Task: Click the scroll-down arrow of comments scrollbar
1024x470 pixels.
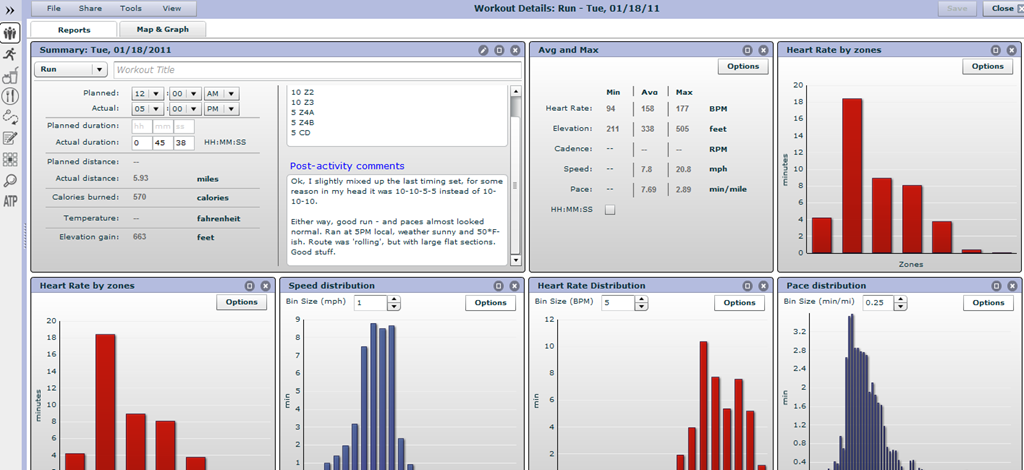Action: pyautogui.click(x=515, y=260)
